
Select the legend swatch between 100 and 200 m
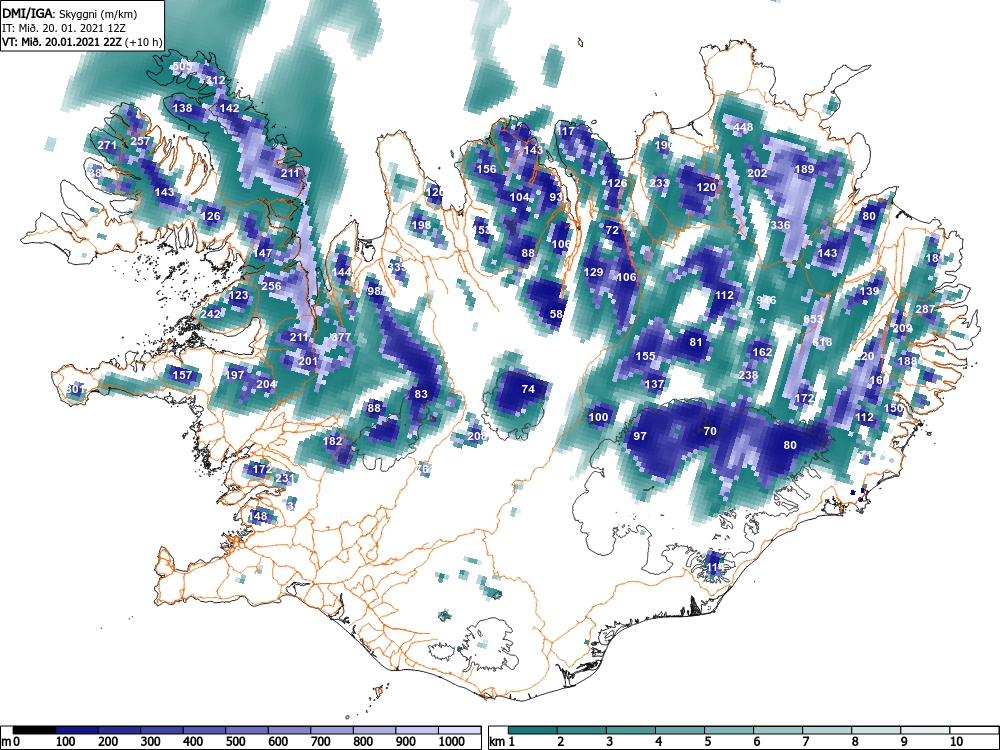tap(77, 730)
